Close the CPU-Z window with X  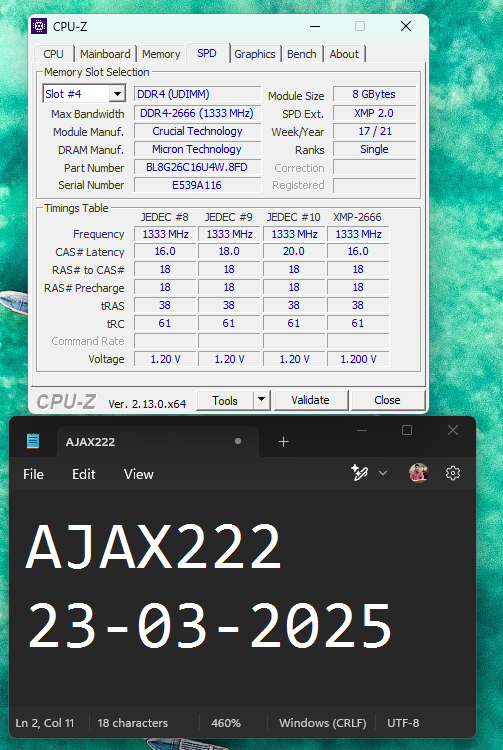tap(406, 26)
